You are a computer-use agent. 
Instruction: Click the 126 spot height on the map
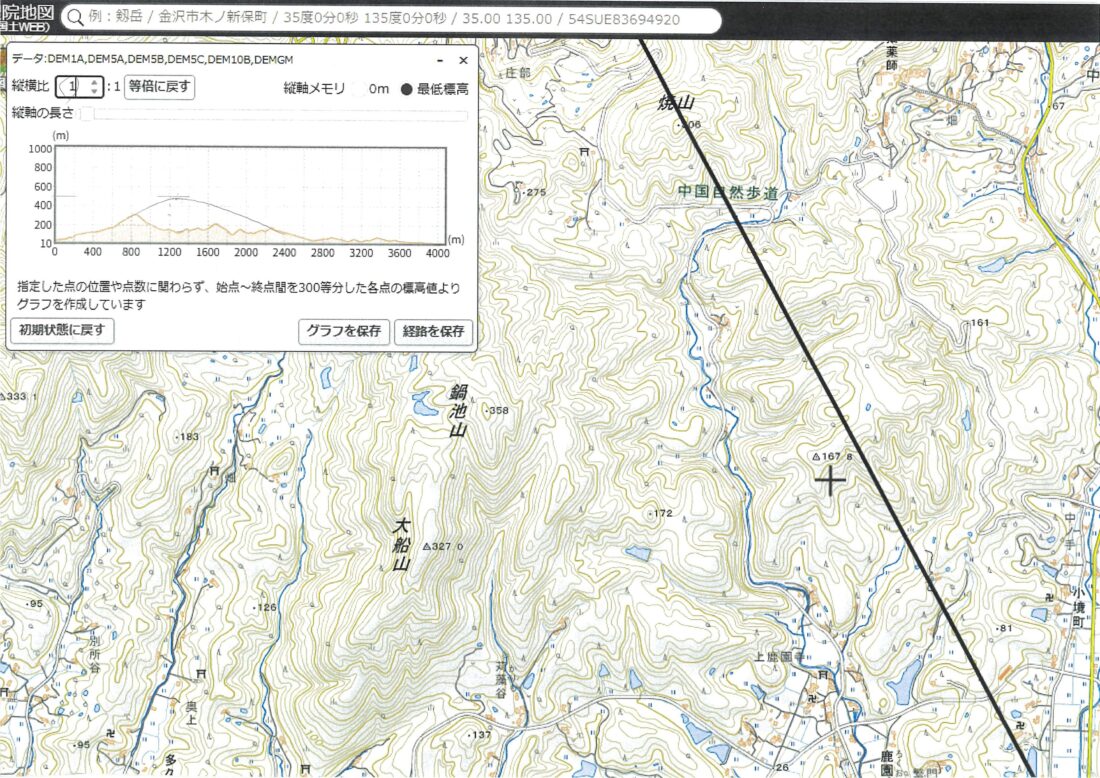(x=266, y=607)
